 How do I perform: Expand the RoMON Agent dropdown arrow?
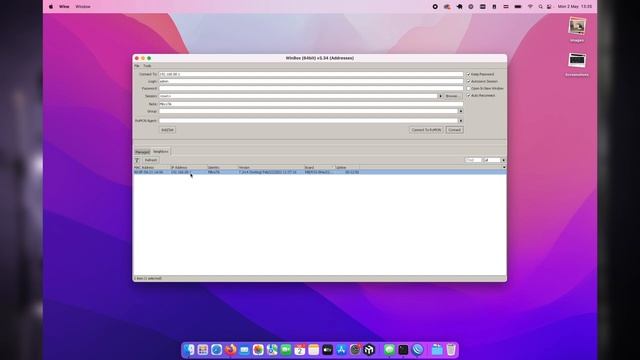(x=461, y=121)
